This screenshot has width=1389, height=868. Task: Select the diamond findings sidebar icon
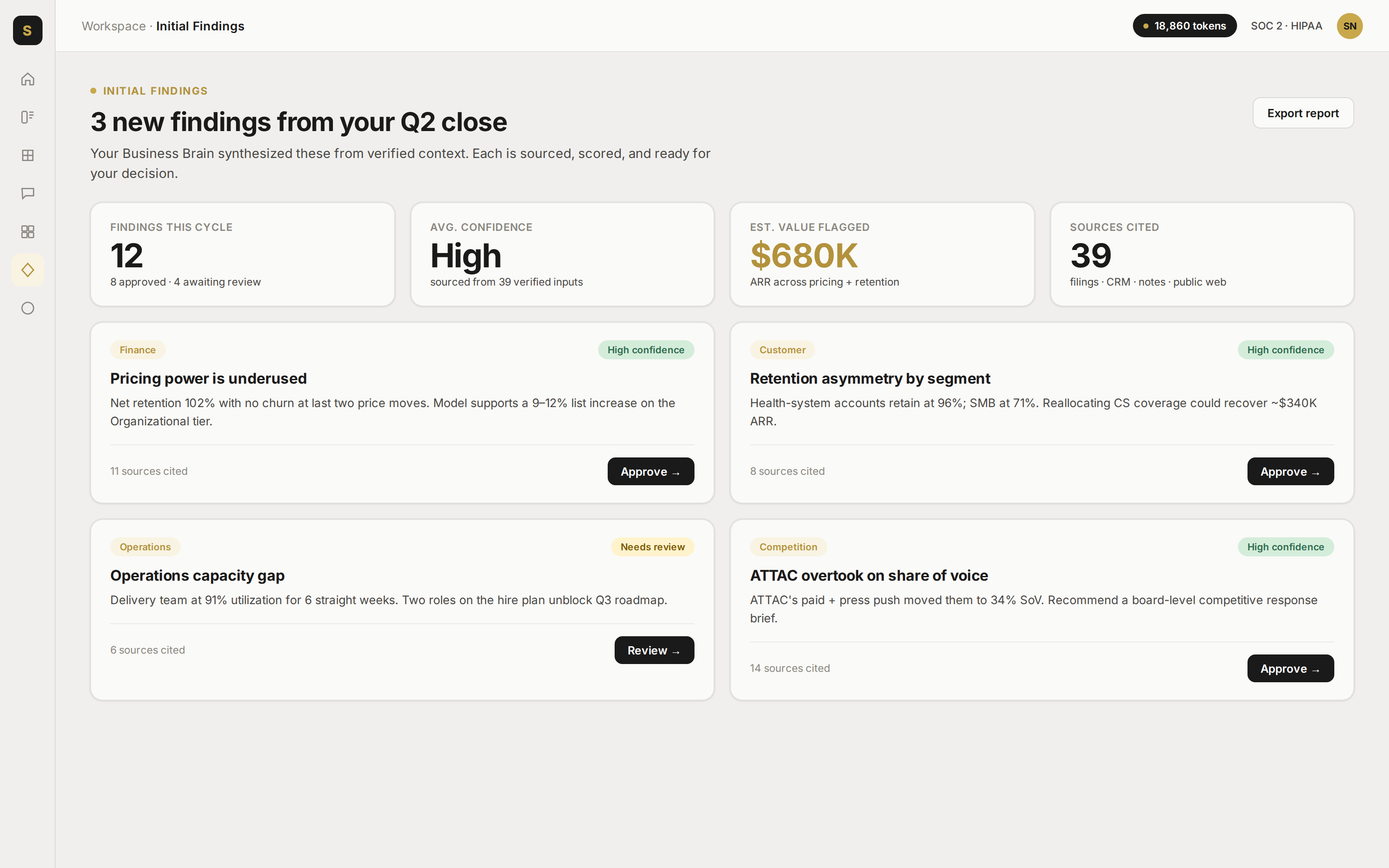click(x=27, y=270)
